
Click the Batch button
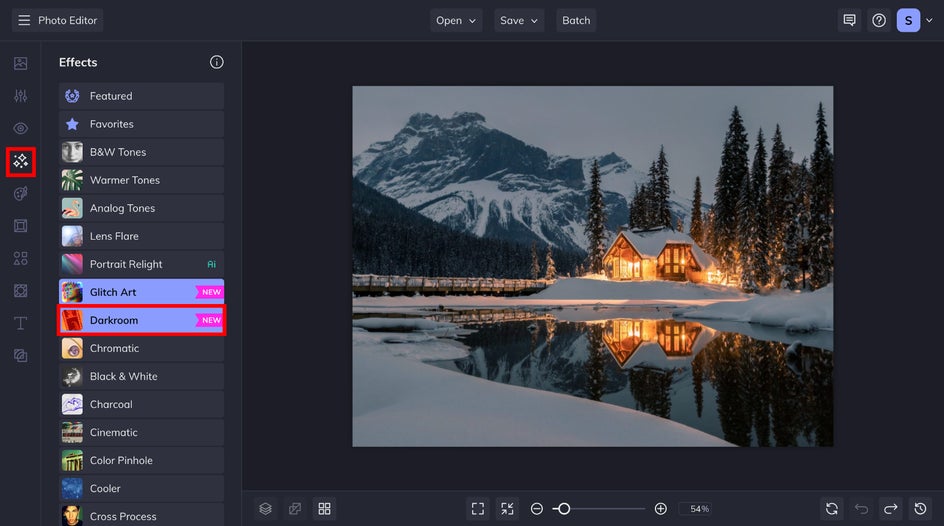576,20
